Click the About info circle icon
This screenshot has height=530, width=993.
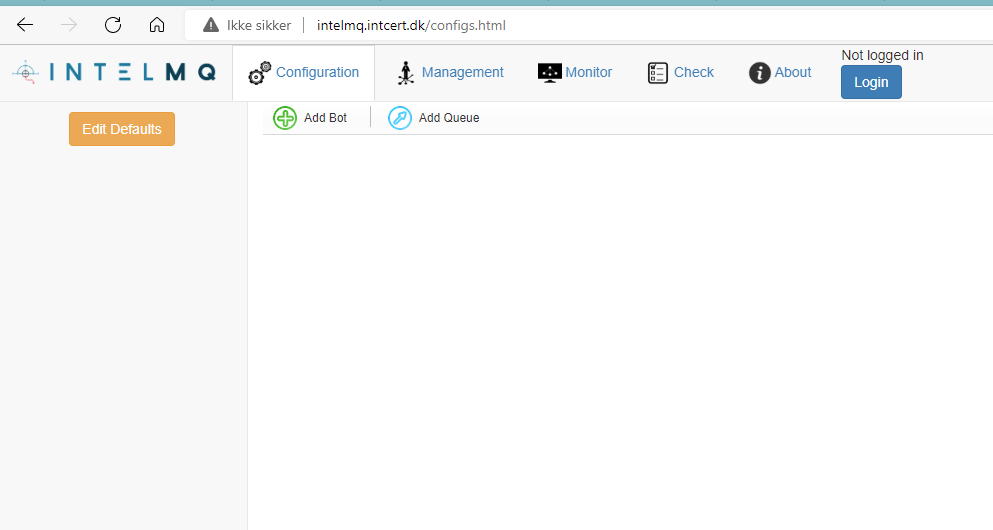tap(760, 72)
